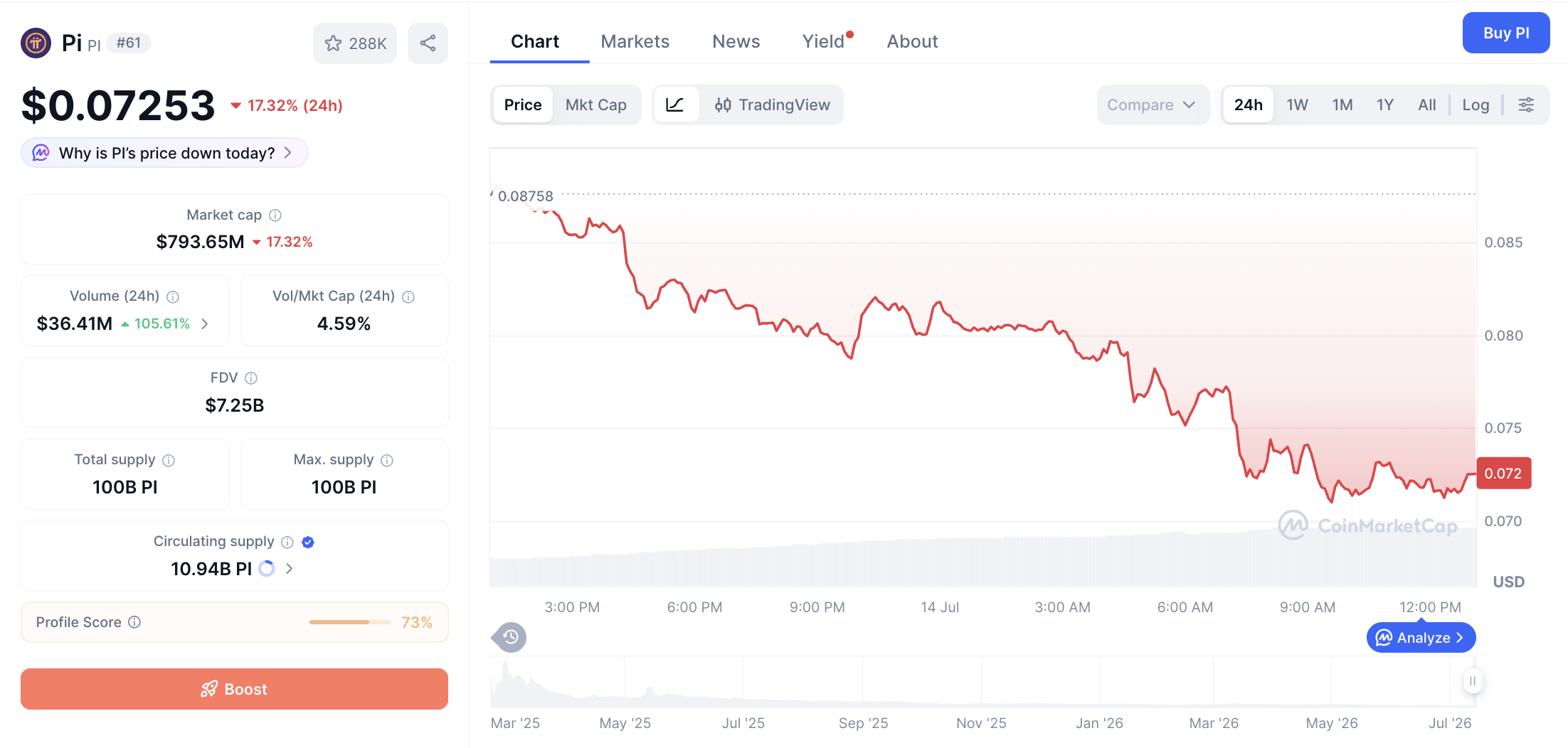
Task: Click the $793.65M market cap value
Action: pos(200,242)
